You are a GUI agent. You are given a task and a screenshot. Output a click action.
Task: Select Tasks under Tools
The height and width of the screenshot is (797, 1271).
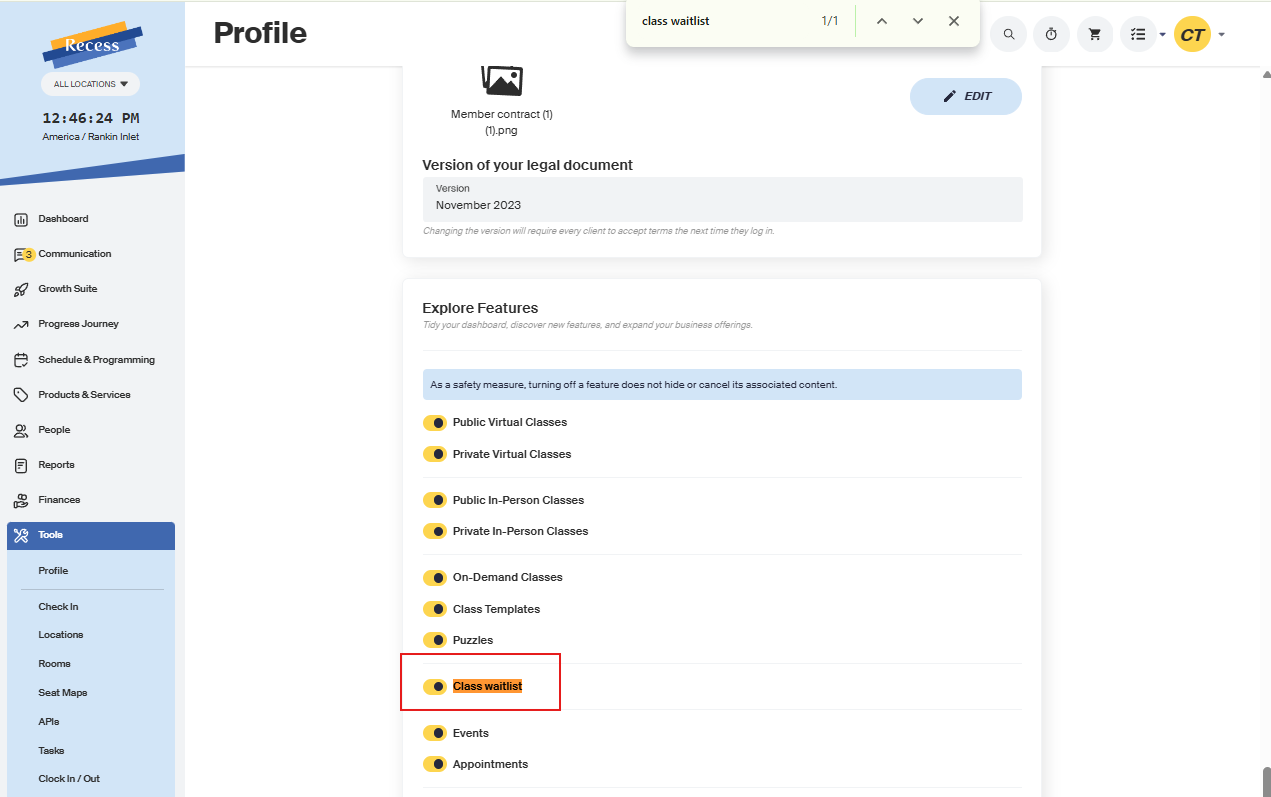pyautogui.click(x=51, y=751)
